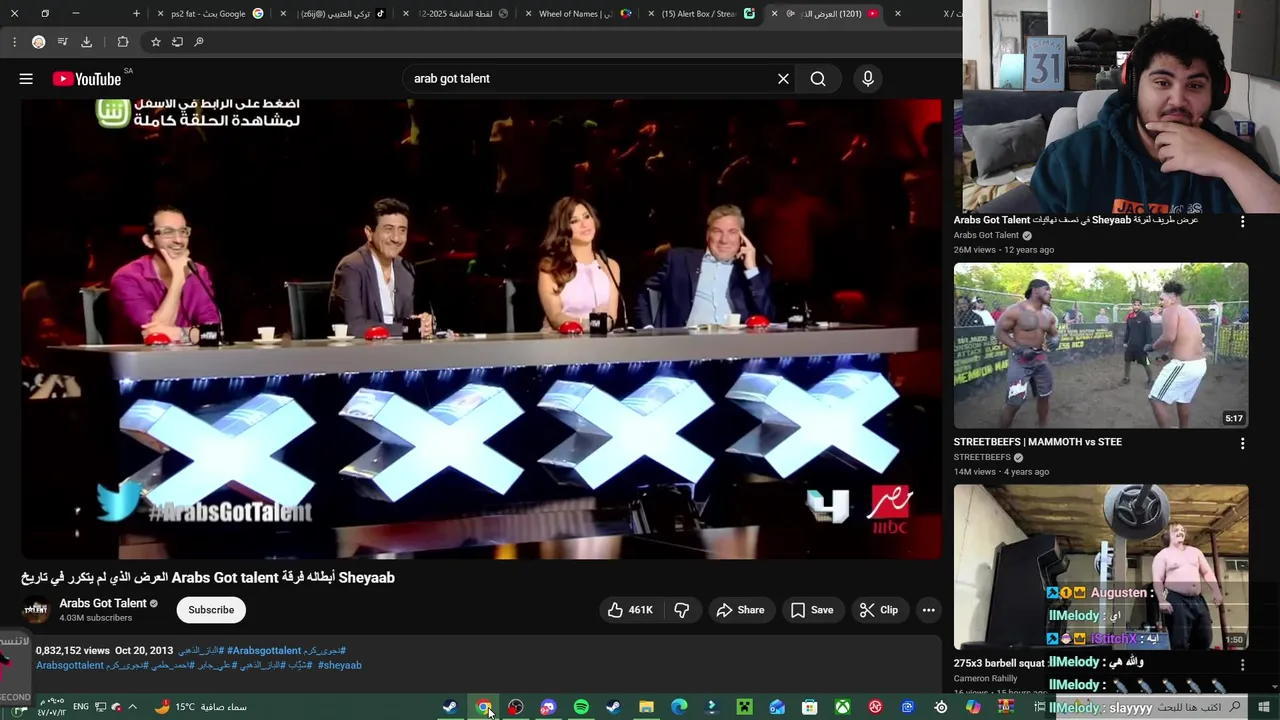Create a Clip of the video

click(x=879, y=610)
